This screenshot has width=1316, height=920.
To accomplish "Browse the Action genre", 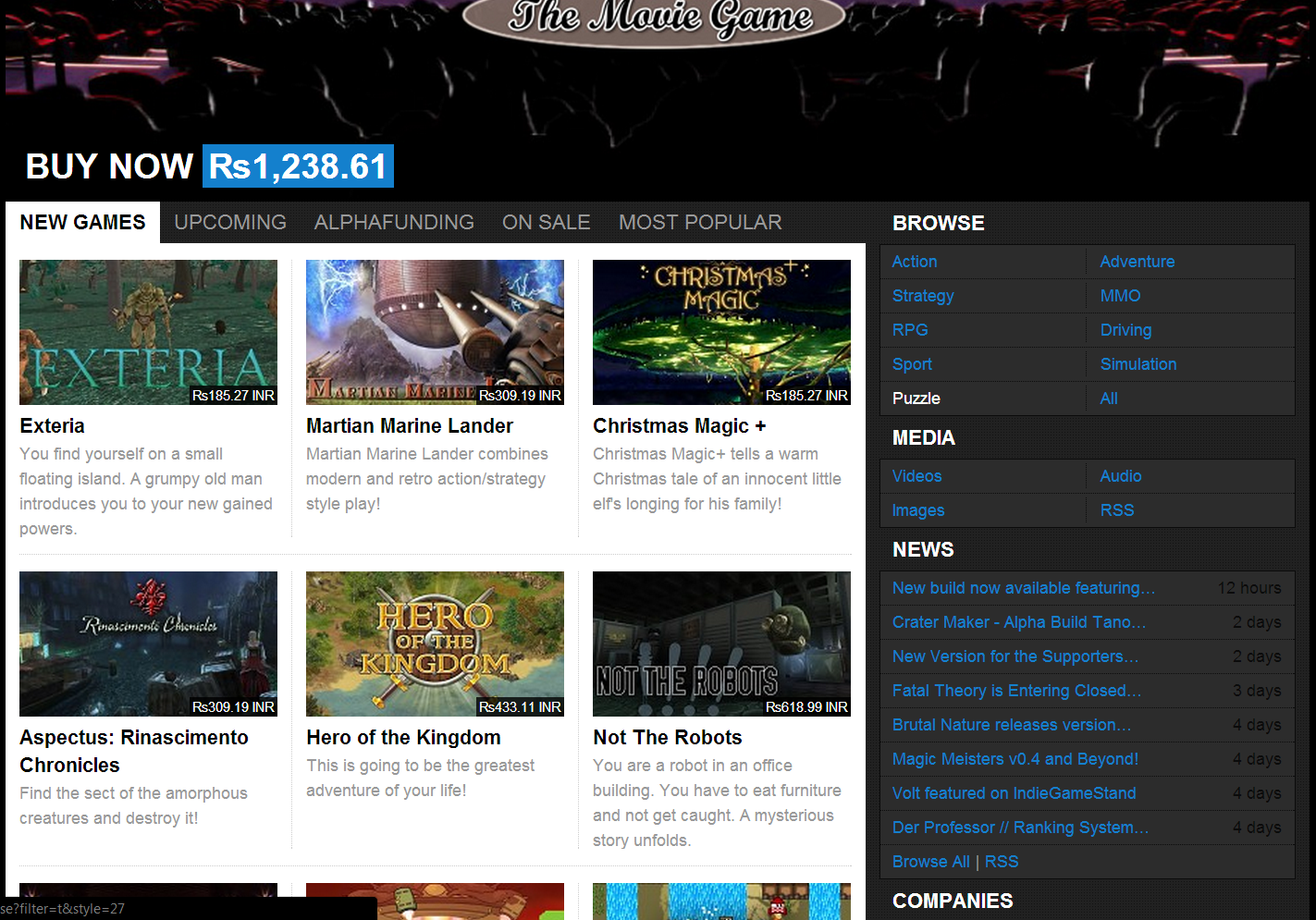I will [x=915, y=262].
